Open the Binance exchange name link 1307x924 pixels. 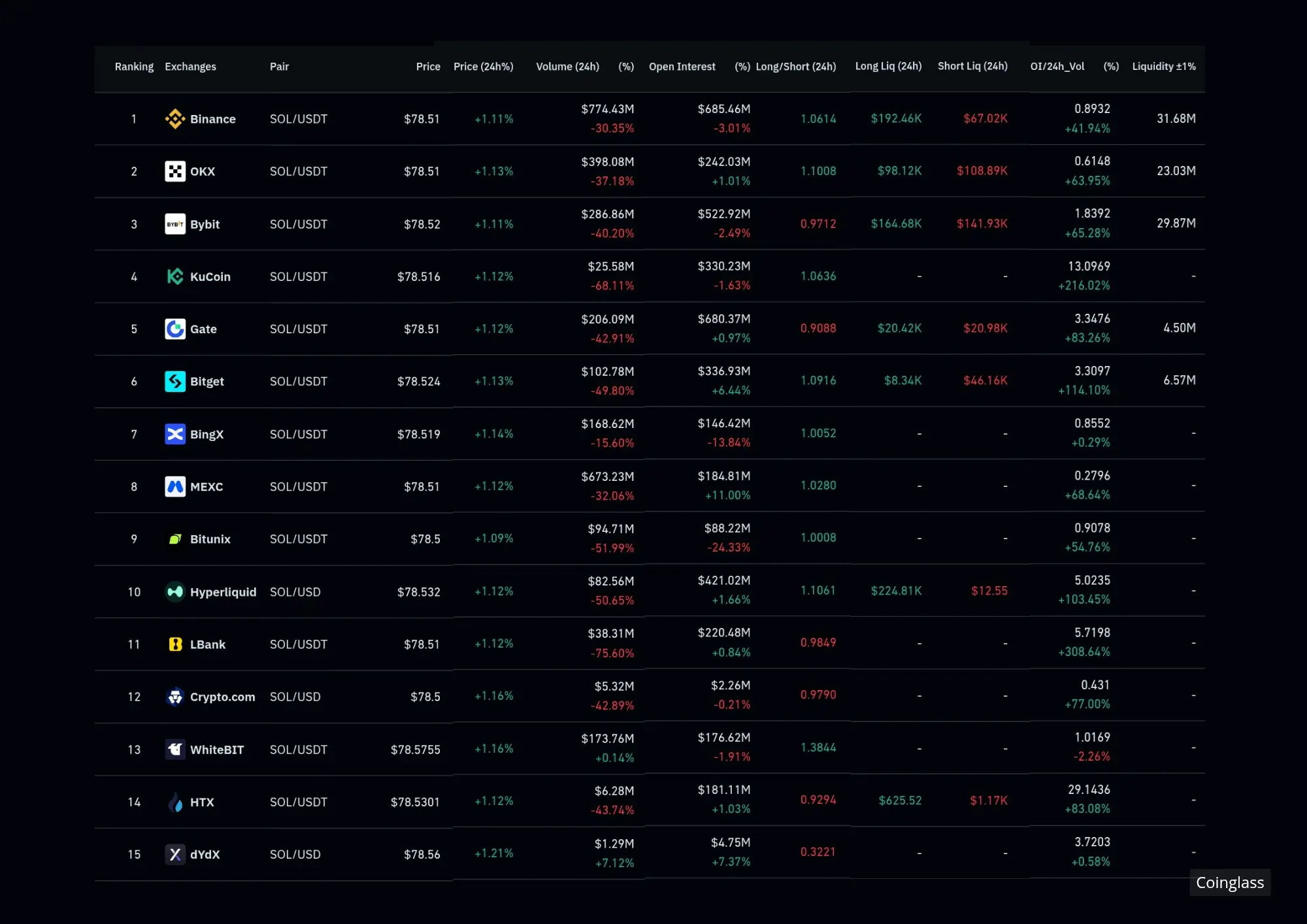pyautogui.click(x=213, y=119)
